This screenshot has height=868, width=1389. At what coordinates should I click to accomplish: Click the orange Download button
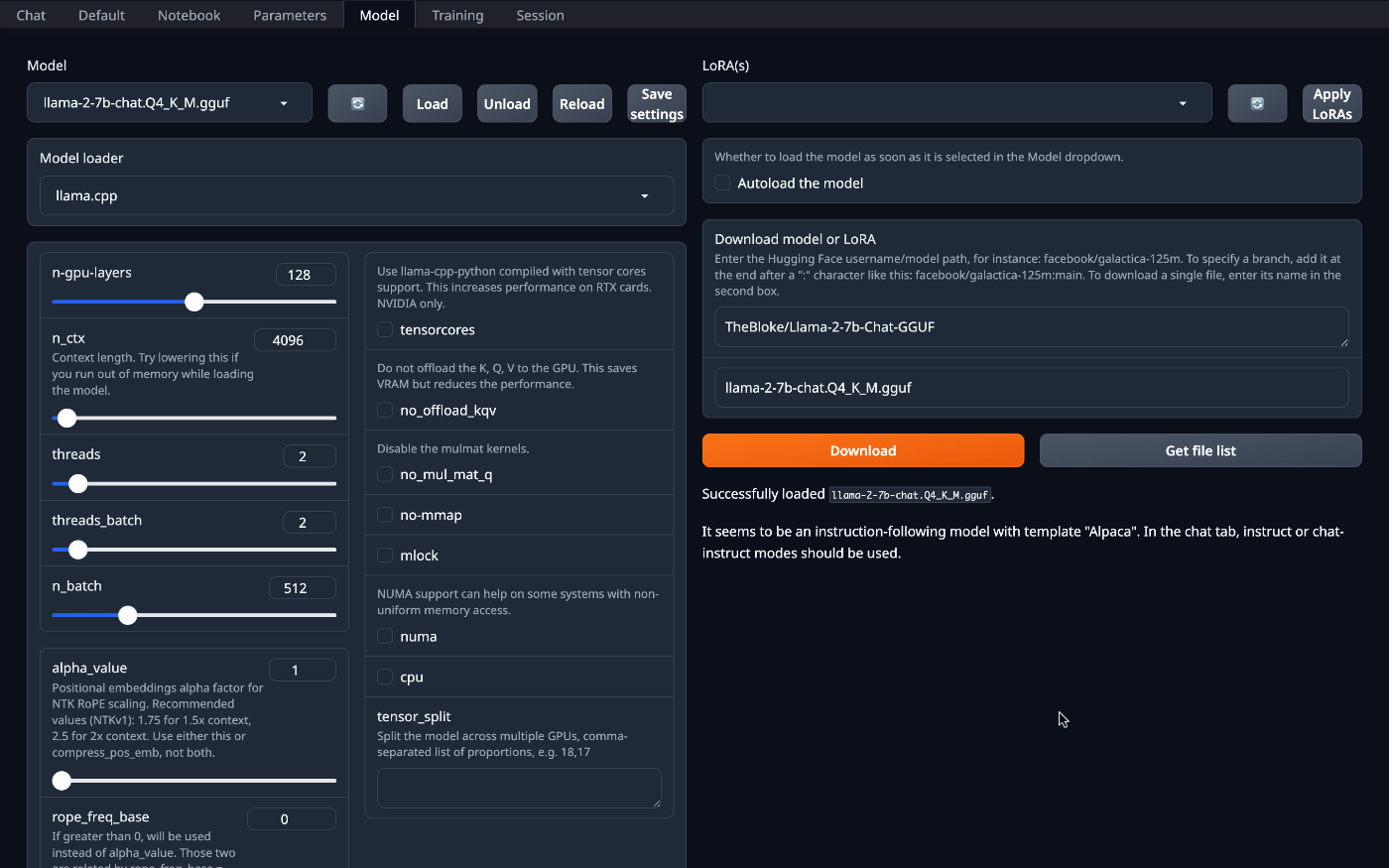click(863, 450)
